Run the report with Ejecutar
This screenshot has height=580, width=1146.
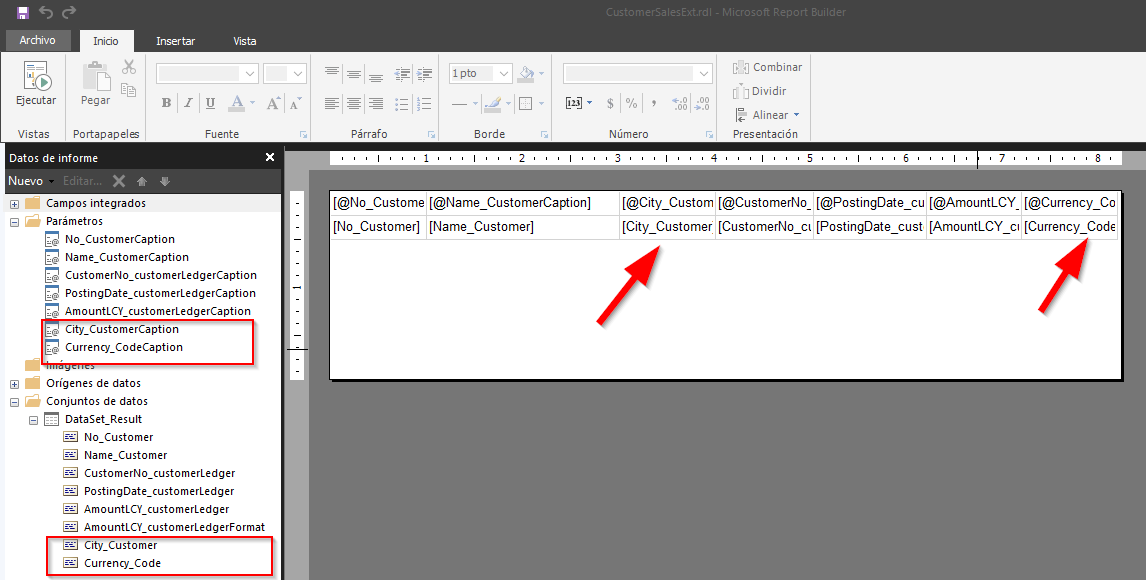coord(36,84)
